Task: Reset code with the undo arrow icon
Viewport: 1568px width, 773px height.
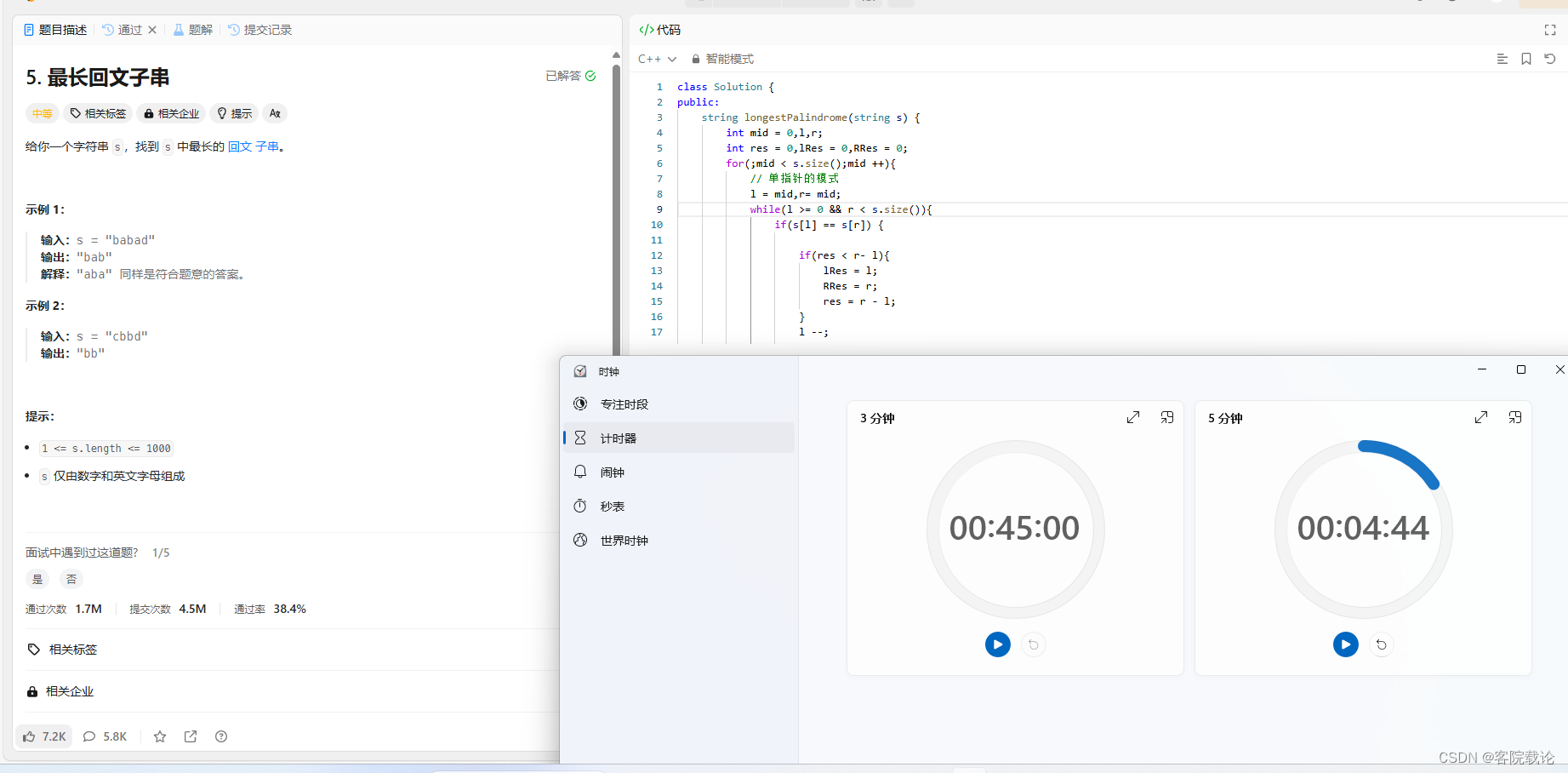Action: (1550, 59)
